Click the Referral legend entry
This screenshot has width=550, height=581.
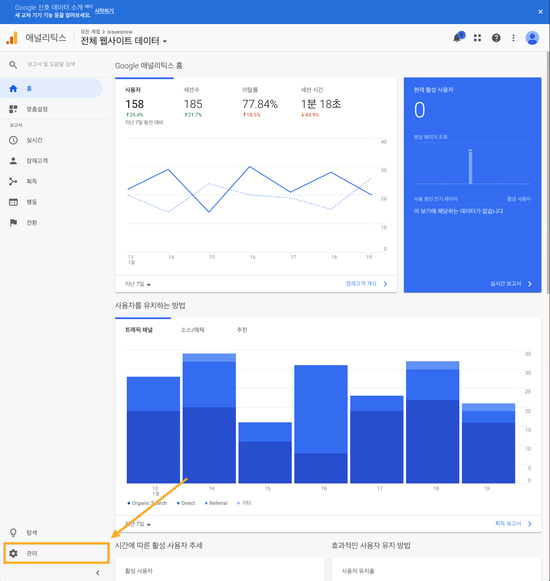click(216, 503)
